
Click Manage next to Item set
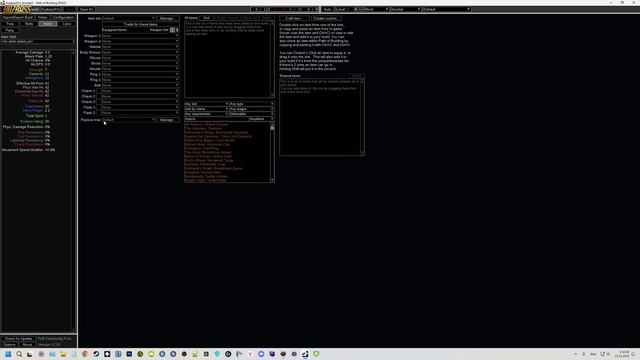pos(167,18)
